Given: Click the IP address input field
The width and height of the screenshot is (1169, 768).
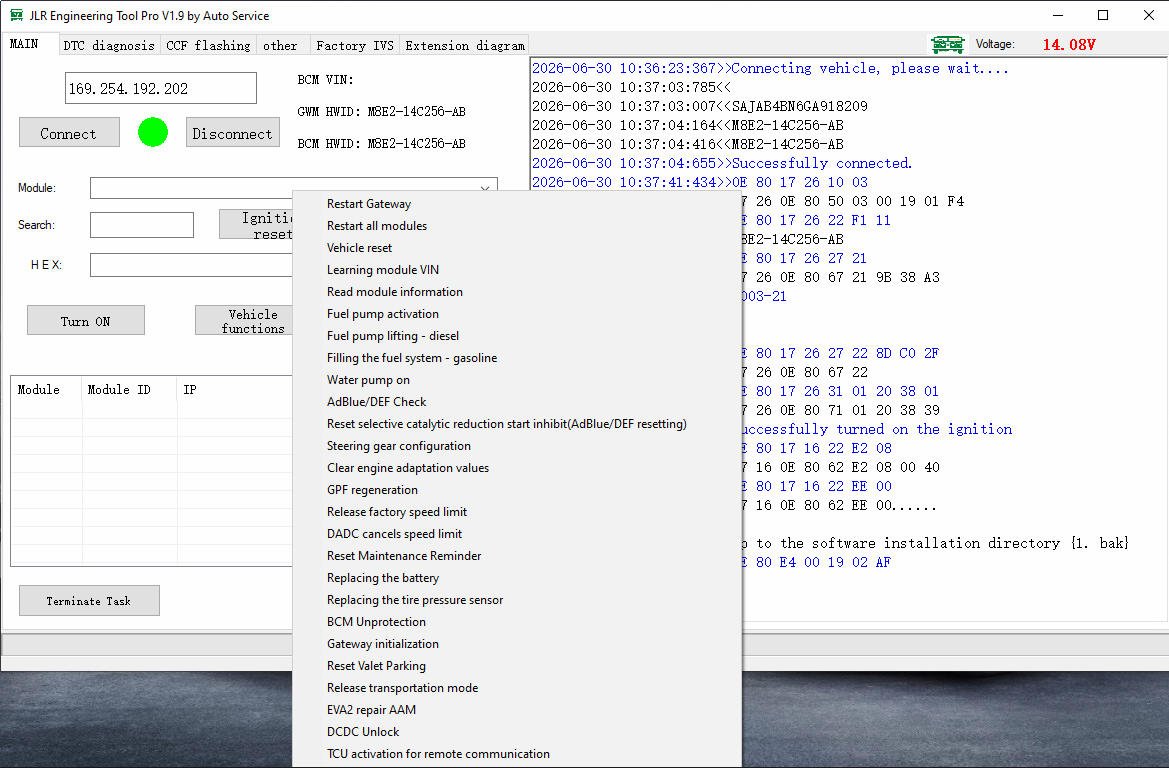Looking at the screenshot, I should [161, 88].
